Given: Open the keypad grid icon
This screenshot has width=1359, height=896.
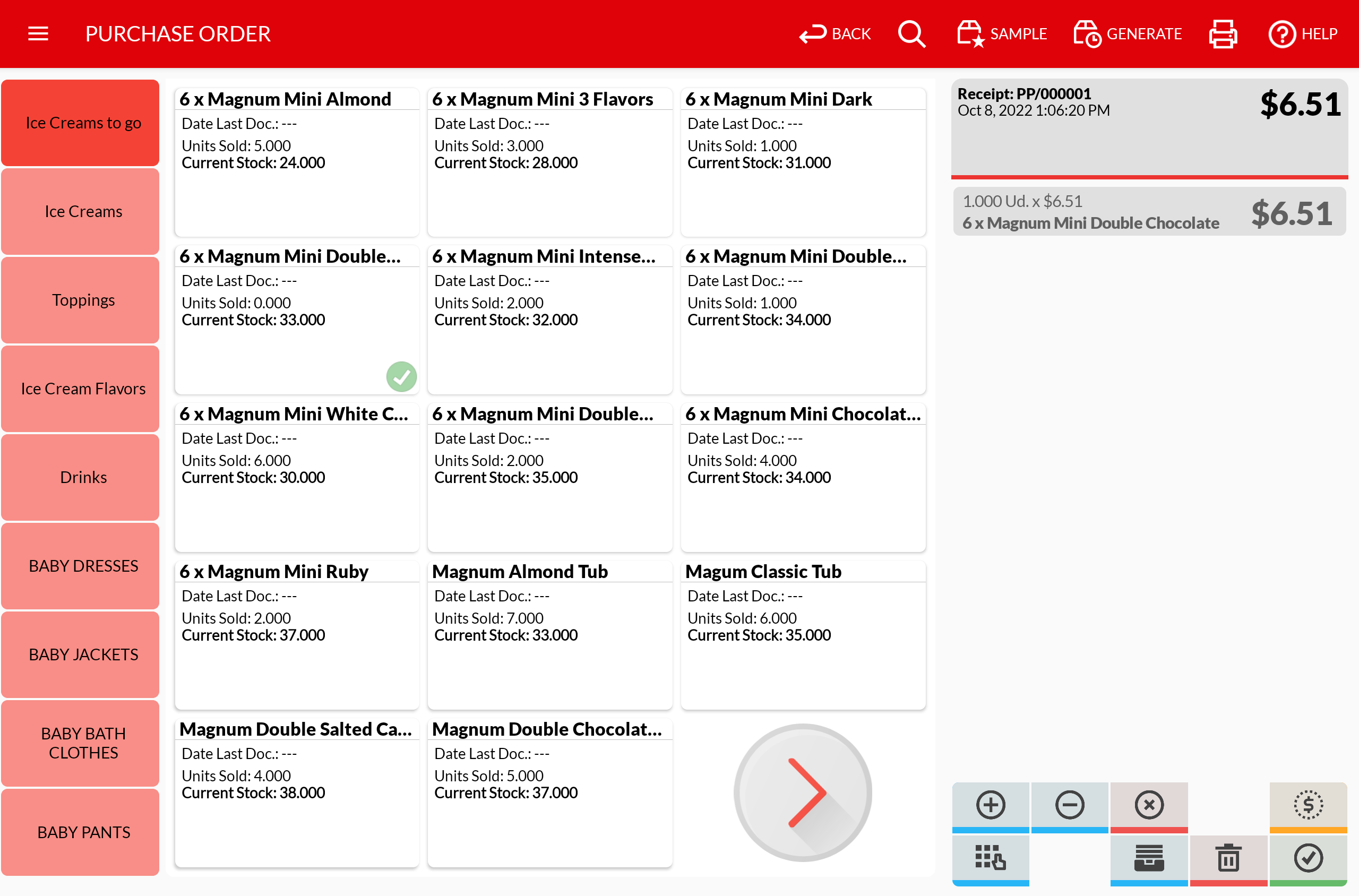Looking at the screenshot, I should click(990, 858).
